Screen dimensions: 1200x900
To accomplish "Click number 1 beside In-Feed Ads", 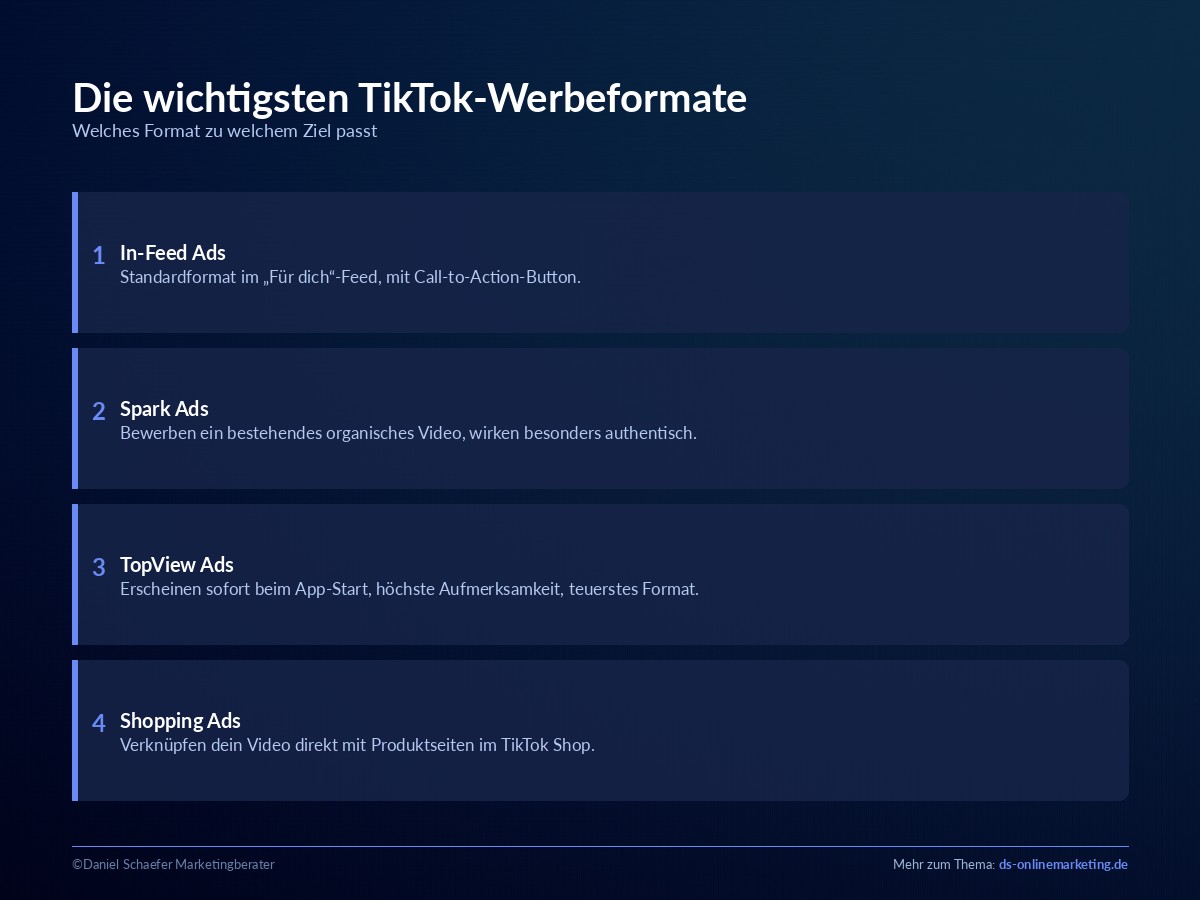I will click(x=99, y=256).
